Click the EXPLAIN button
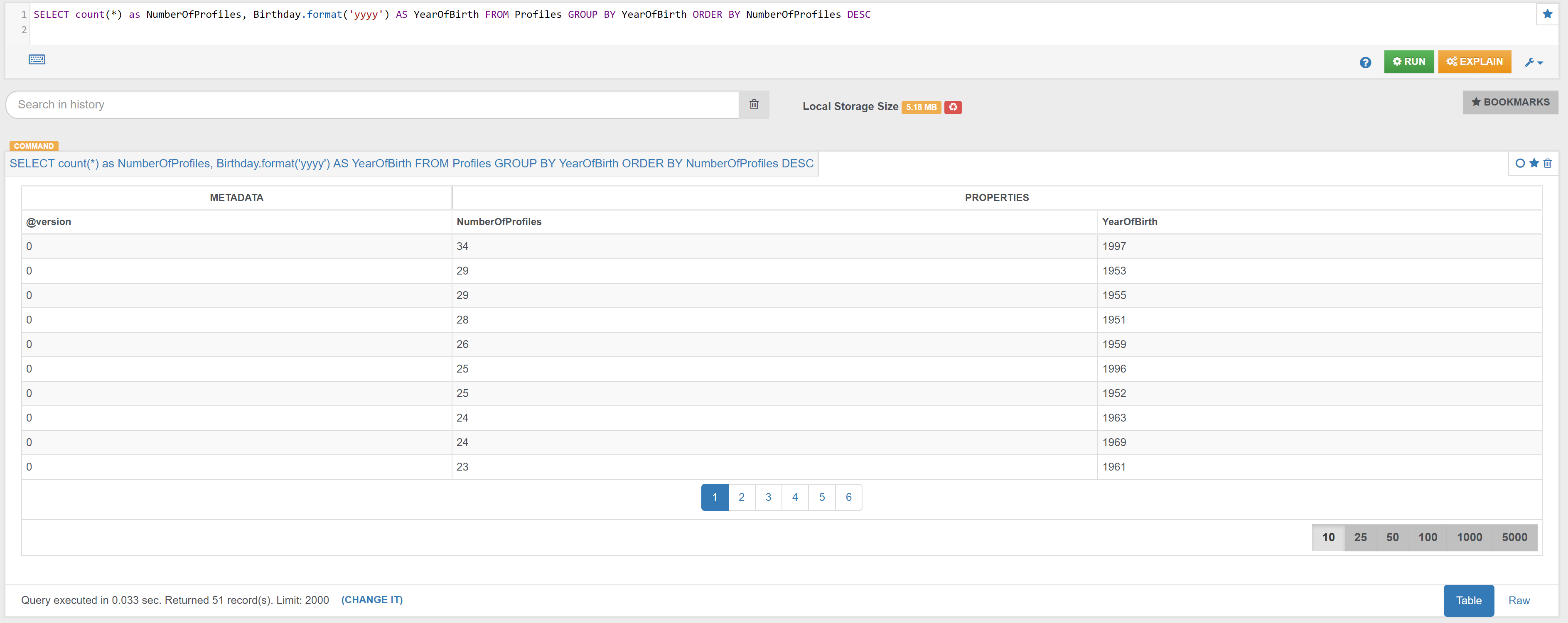The width and height of the screenshot is (1568, 623). [1474, 61]
